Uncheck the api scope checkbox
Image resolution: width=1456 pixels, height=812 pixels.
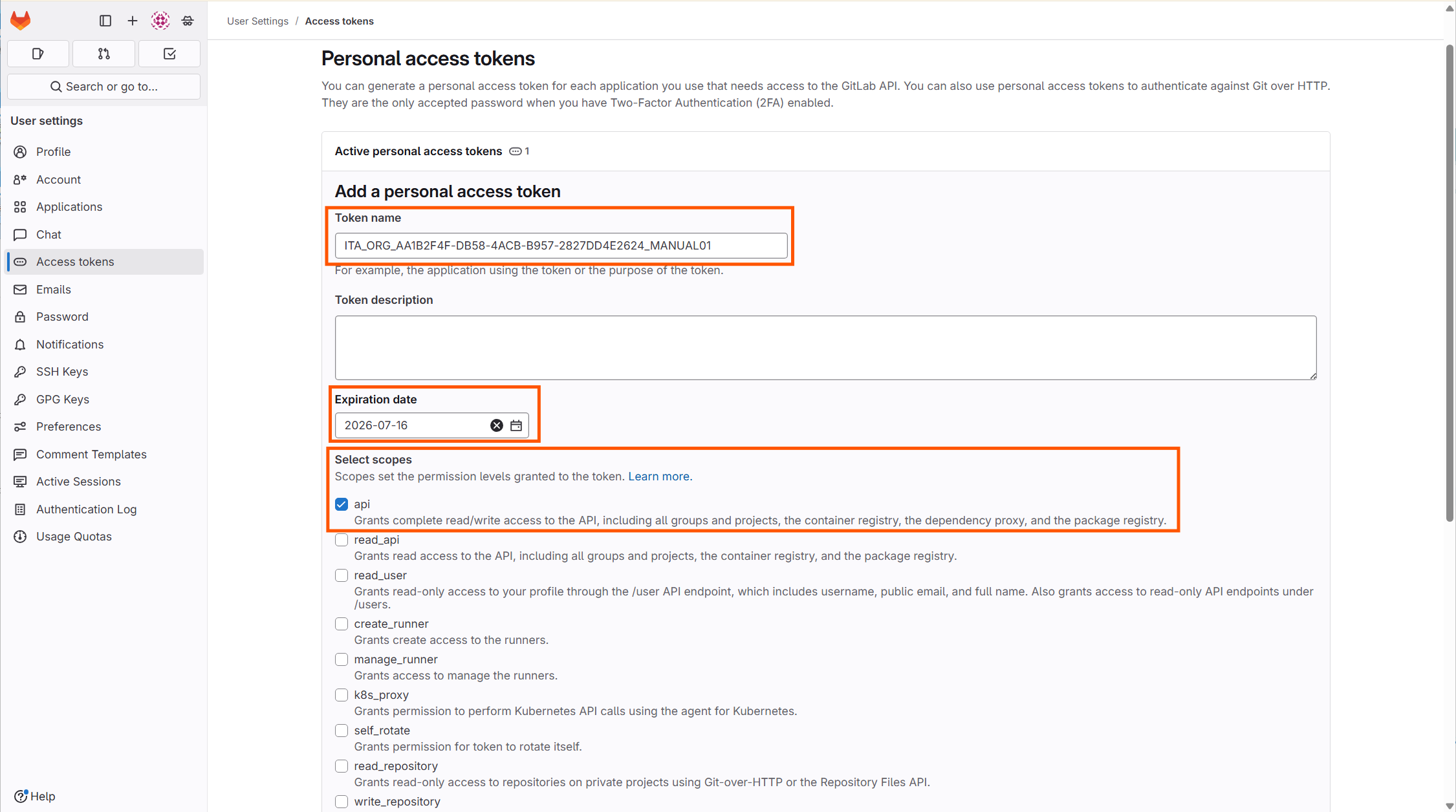342,504
